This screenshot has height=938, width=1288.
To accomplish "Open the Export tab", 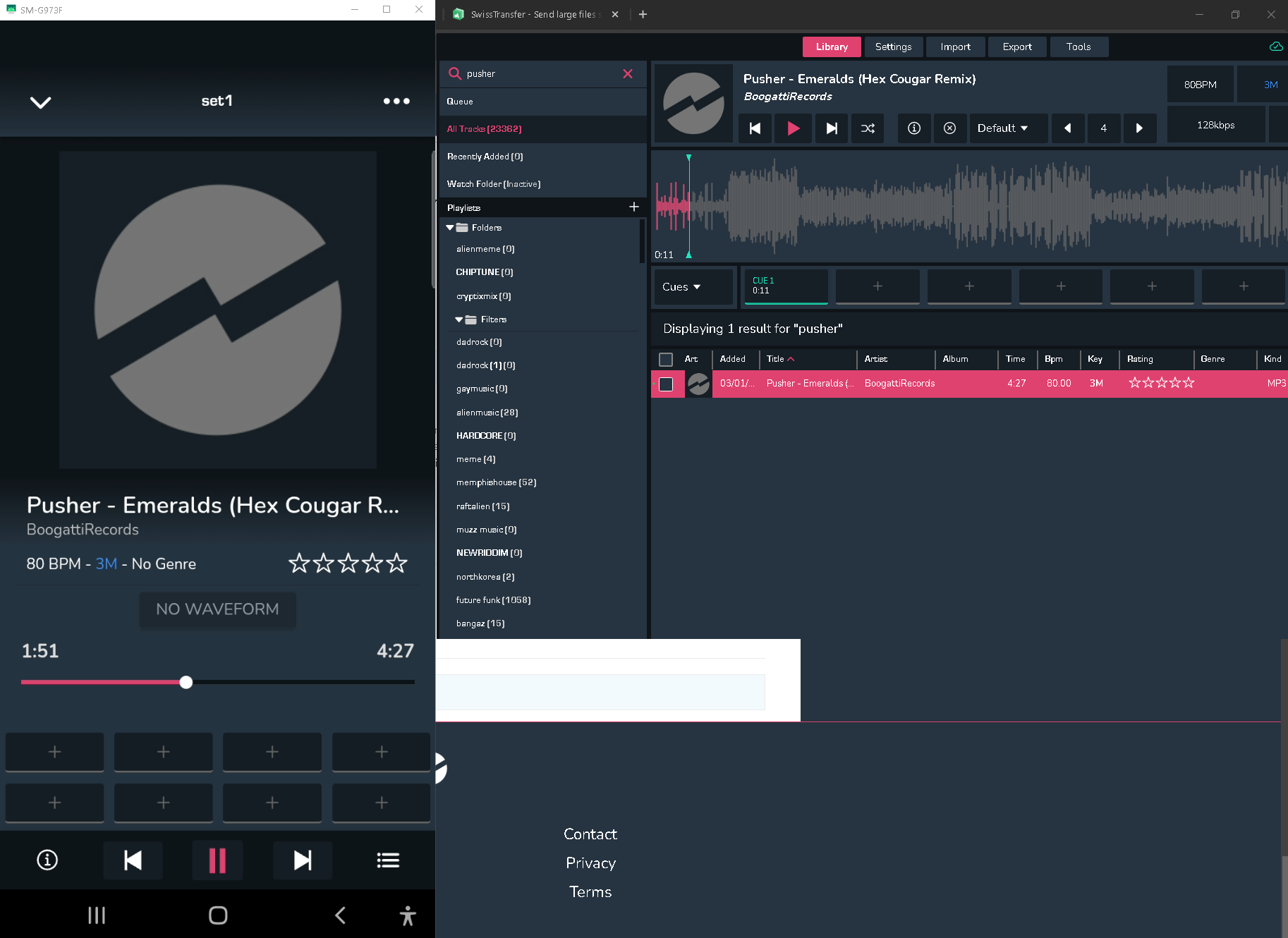I will (1016, 47).
